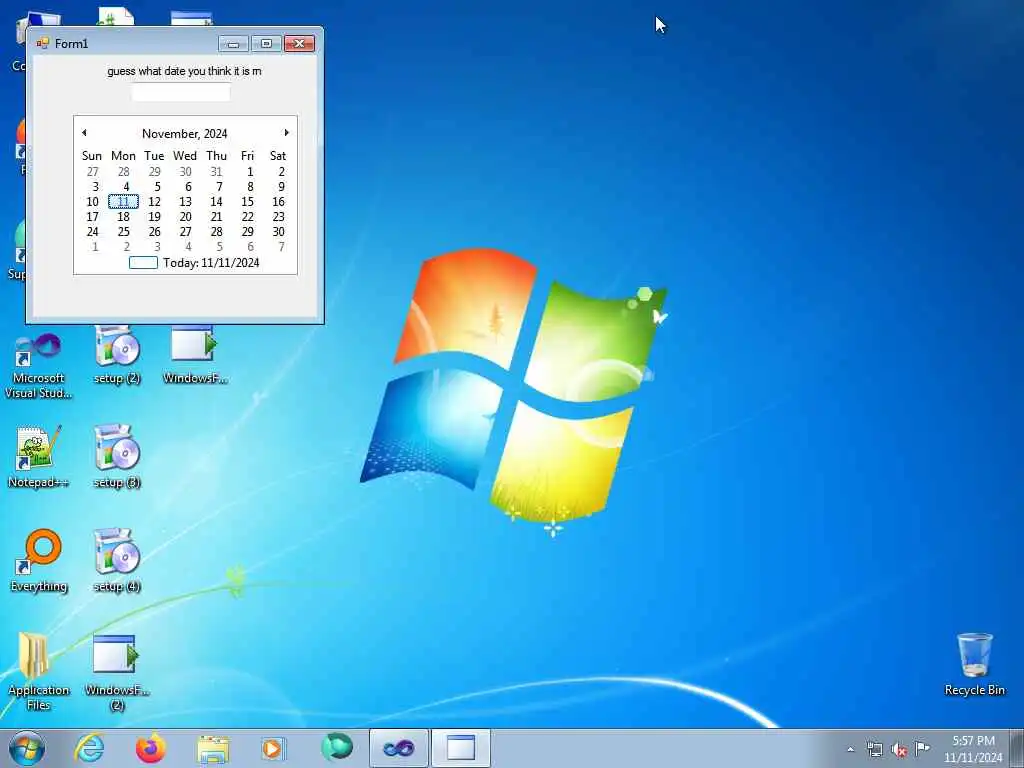
Task: Pick November 9 in the calendar
Action: (281, 187)
